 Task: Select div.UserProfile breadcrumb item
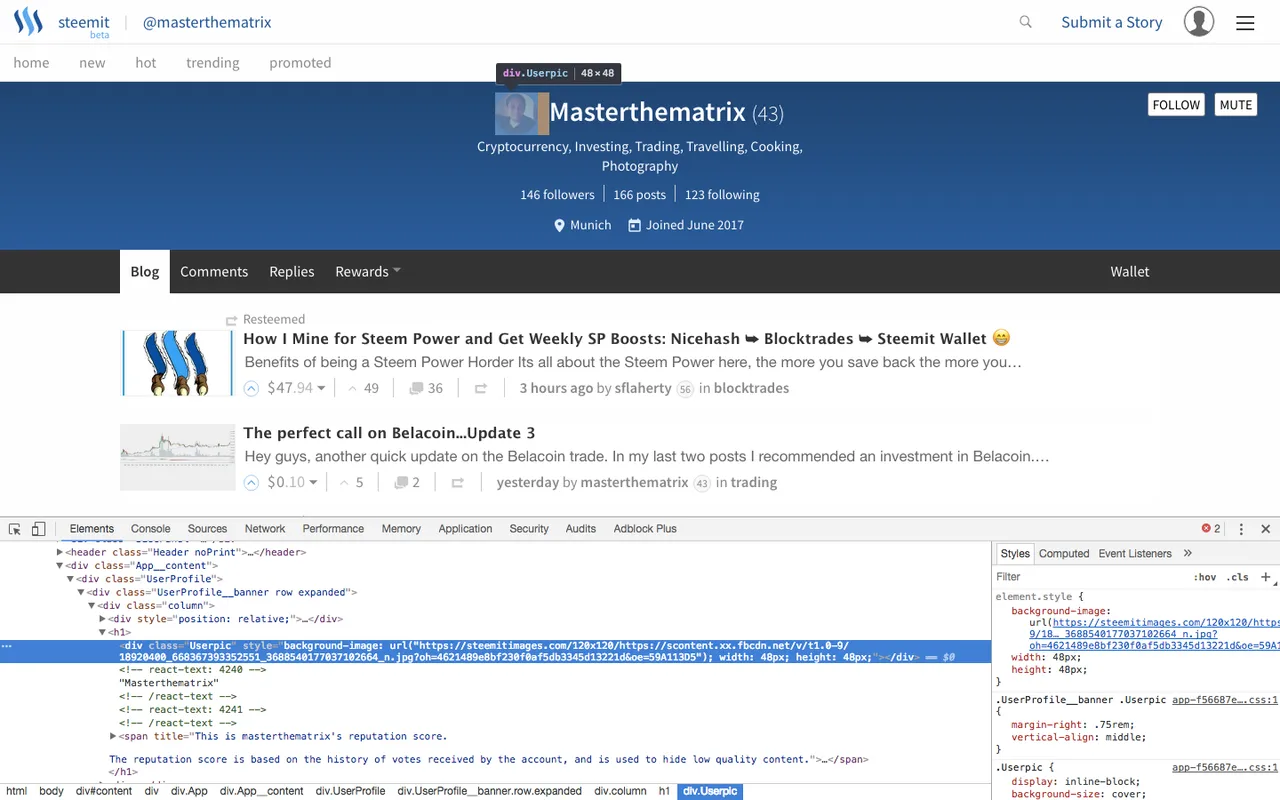click(x=350, y=791)
